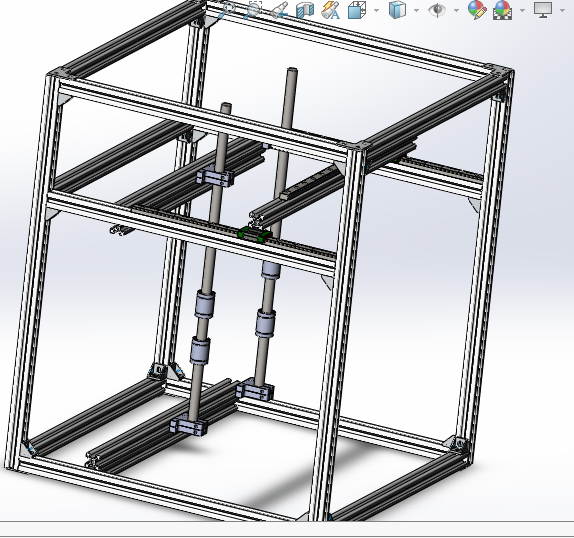This screenshot has height=538, width=574.
Task: Select the Zoom to Area tool
Action: coord(252,10)
